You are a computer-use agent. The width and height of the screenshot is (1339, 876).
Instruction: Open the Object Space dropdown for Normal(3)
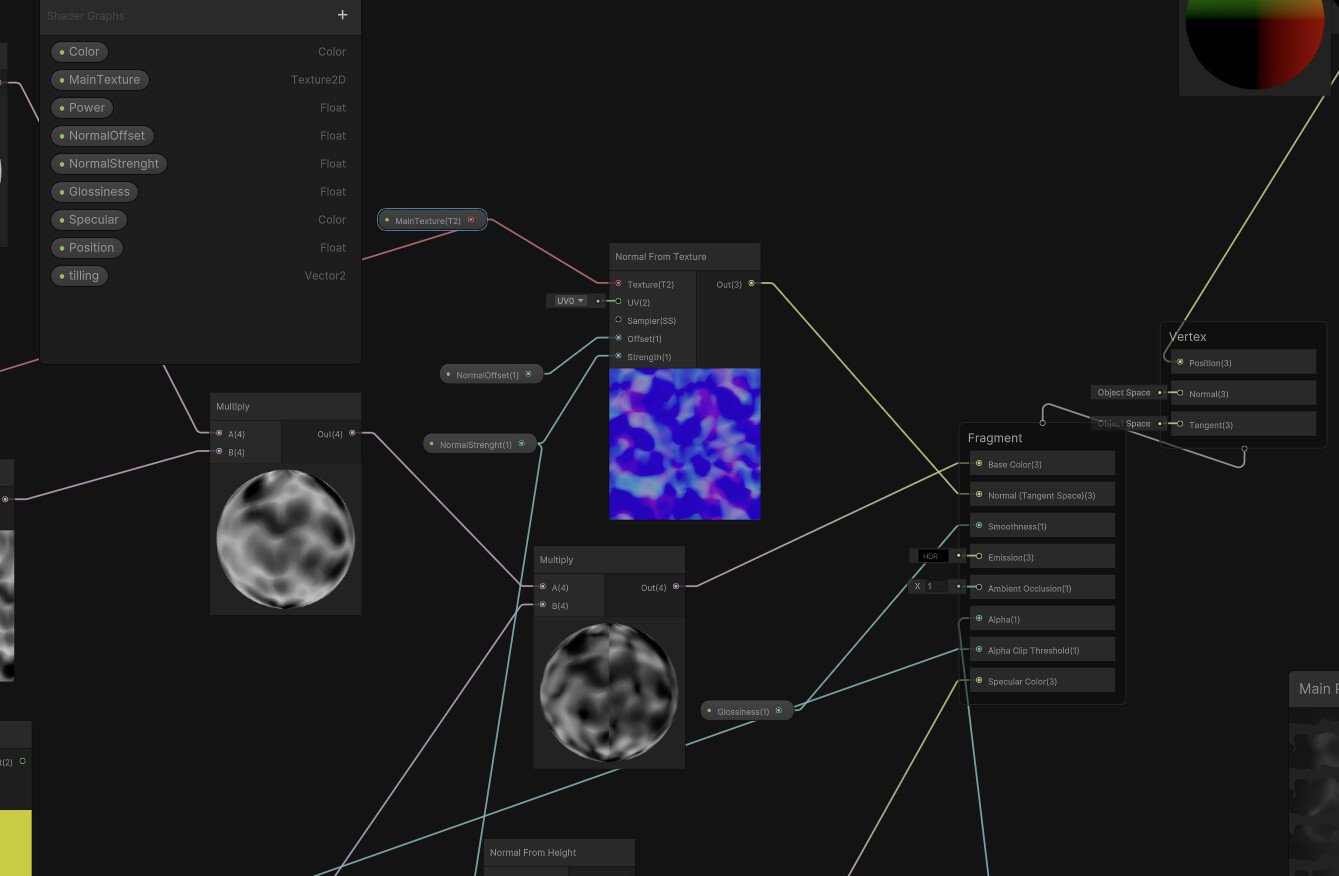pyautogui.click(x=1126, y=392)
